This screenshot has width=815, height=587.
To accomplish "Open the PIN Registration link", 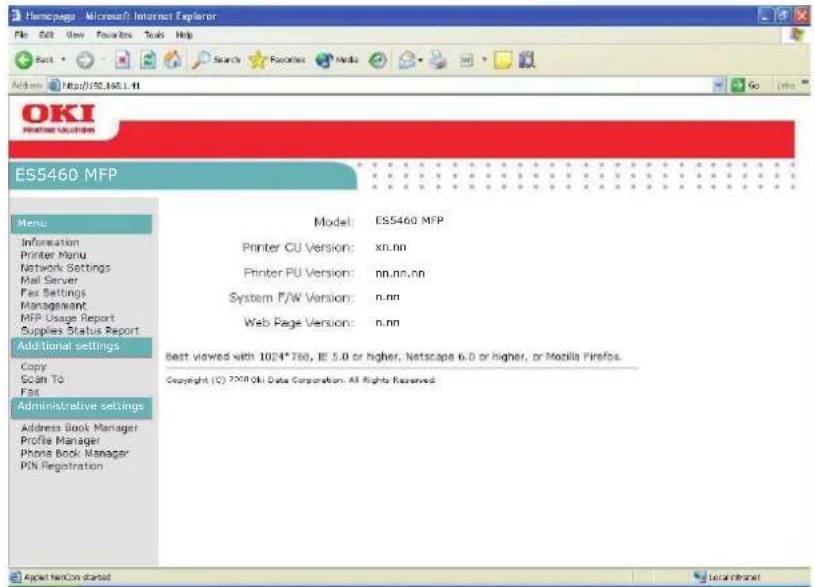I will click(61, 466).
